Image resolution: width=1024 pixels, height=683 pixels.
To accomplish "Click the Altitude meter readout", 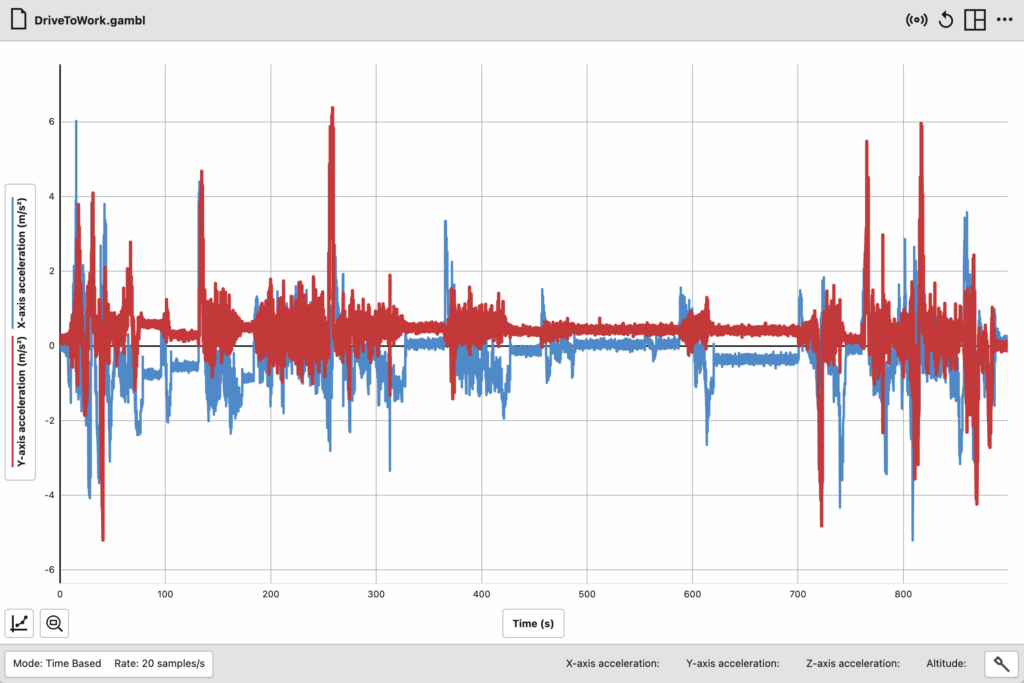I will (x=946, y=663).
